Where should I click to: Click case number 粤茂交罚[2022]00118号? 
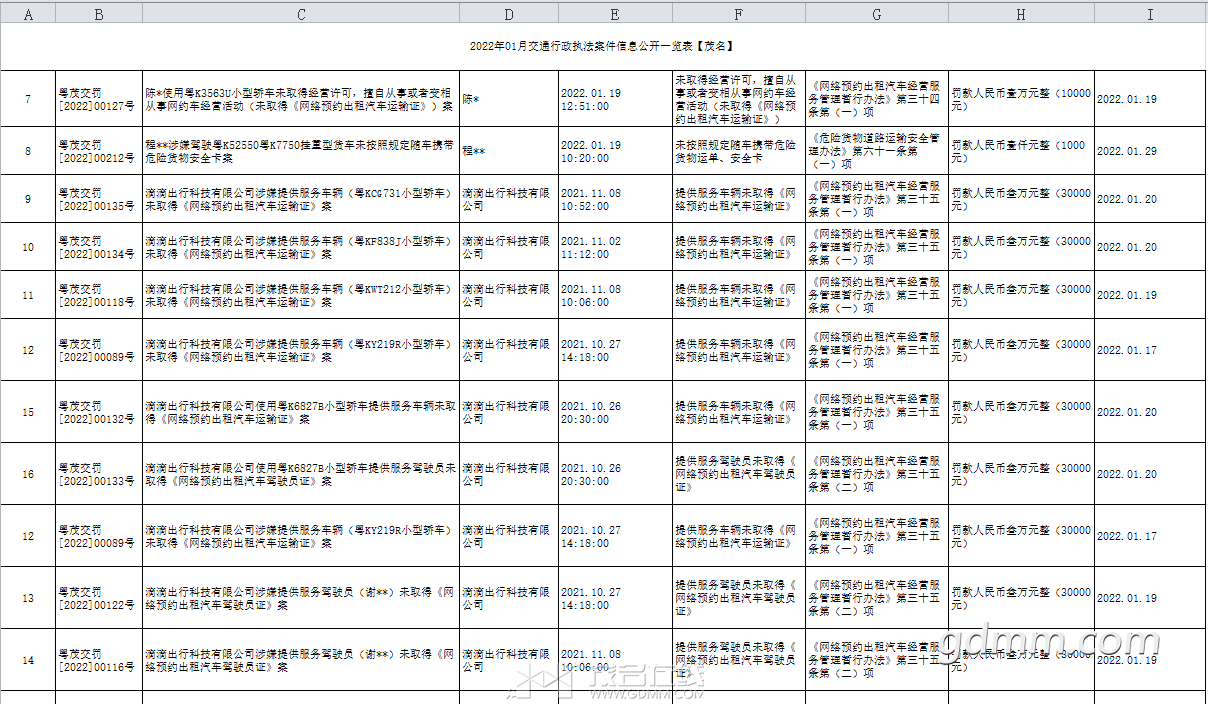pos(99,295)
